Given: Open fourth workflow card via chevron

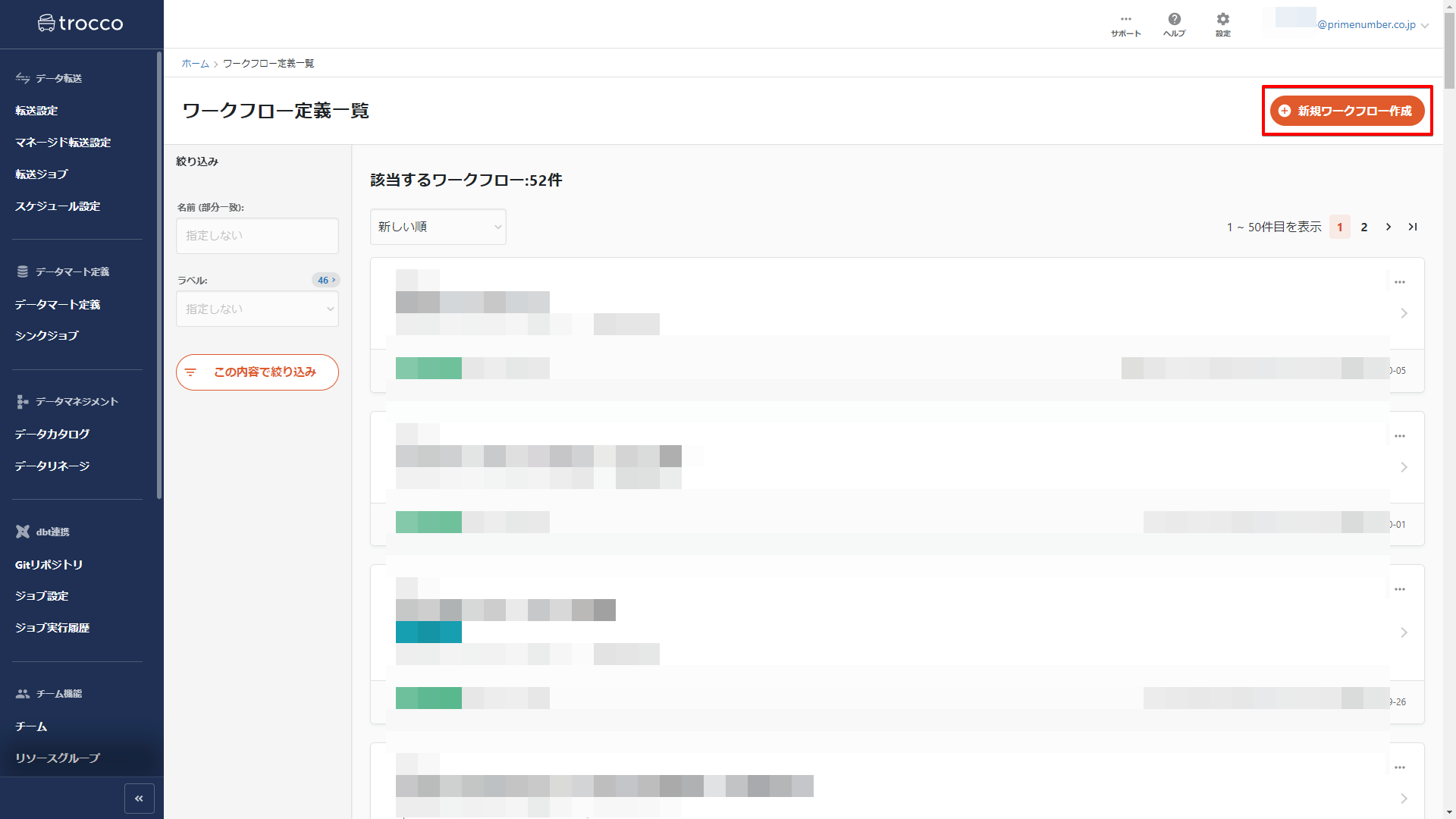Looking at the screenshot, I should pos(1404,799).
